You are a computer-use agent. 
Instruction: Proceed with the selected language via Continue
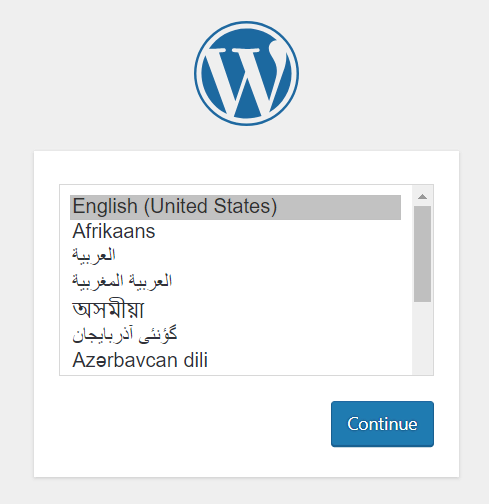[x=382, y=424]
